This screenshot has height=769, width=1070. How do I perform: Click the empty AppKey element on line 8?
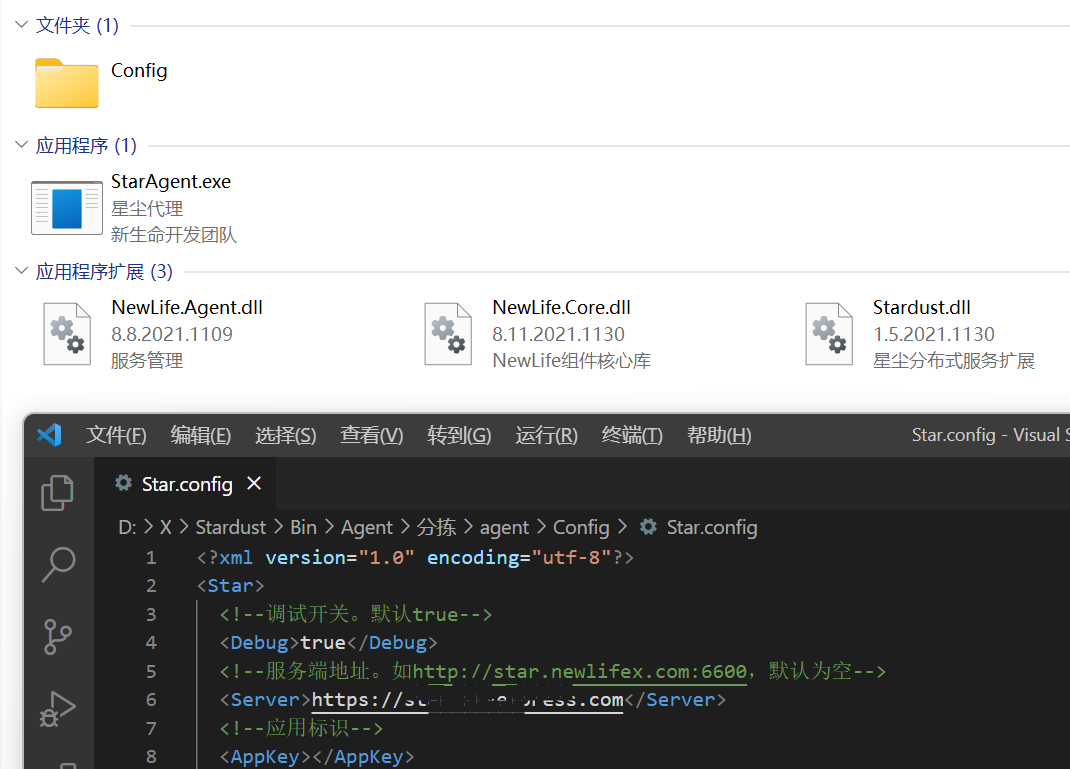click(x=317, y=757)
